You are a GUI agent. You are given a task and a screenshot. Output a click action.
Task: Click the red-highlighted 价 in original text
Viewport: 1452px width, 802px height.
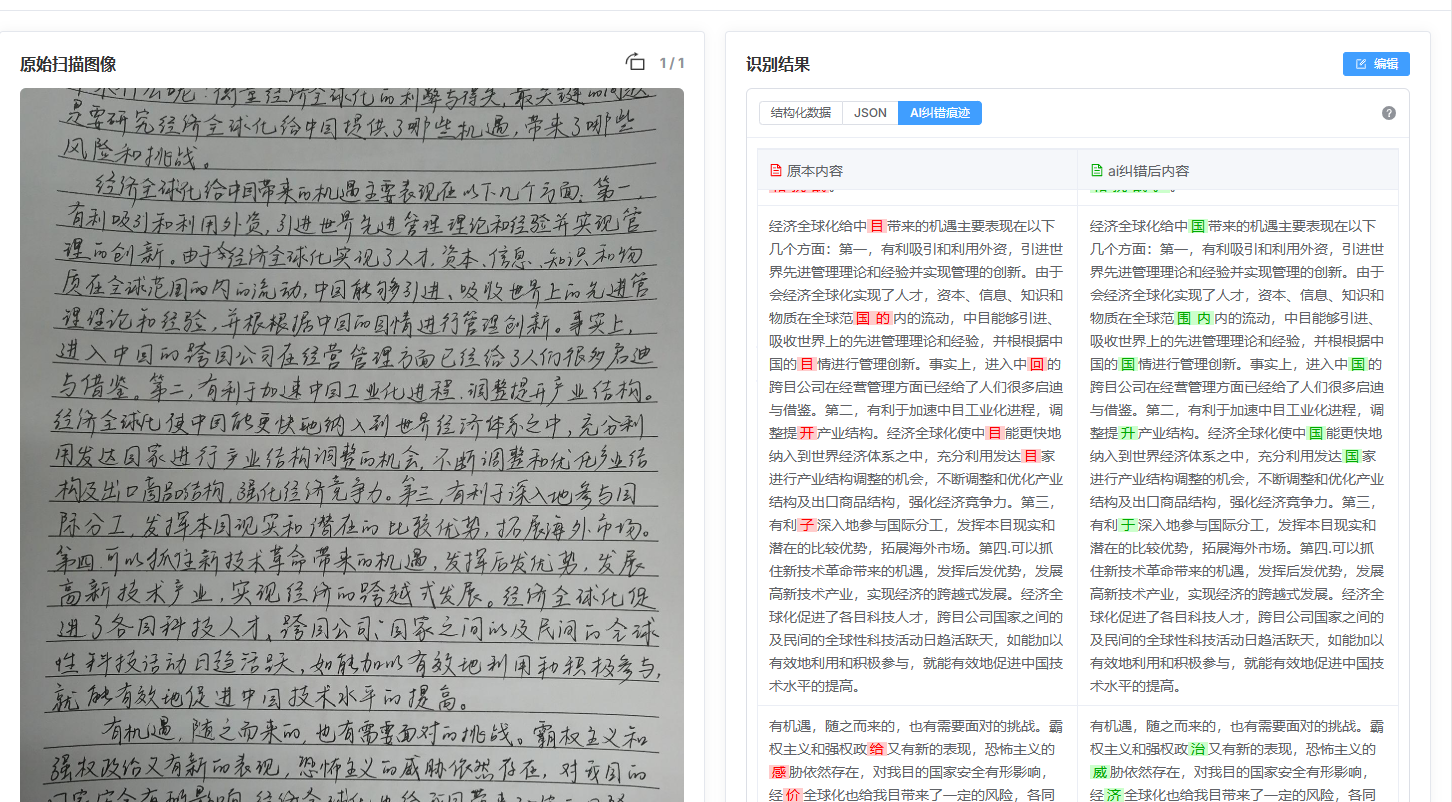click(793, 795)
